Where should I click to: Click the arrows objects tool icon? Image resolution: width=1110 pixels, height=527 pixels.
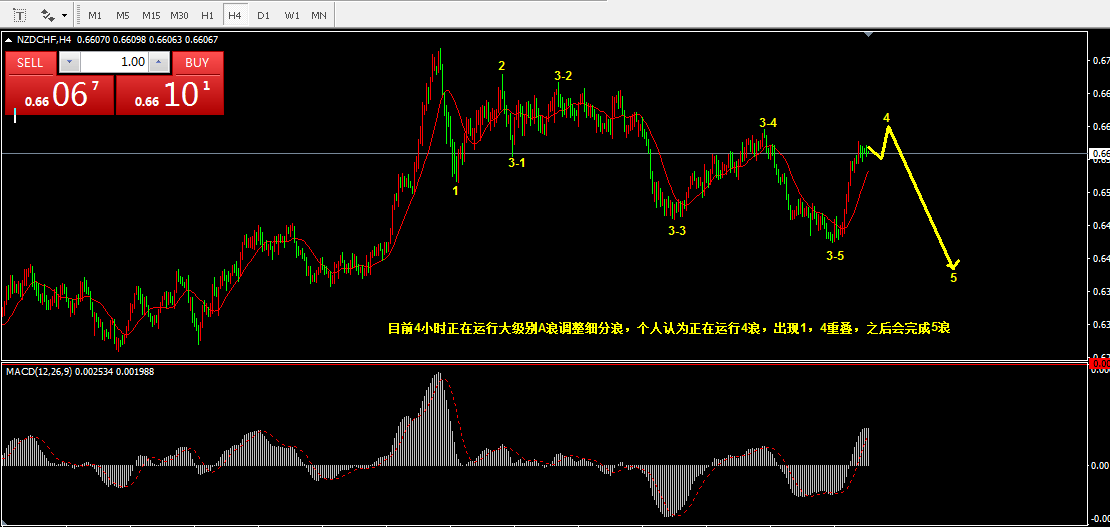click(48, 14)
